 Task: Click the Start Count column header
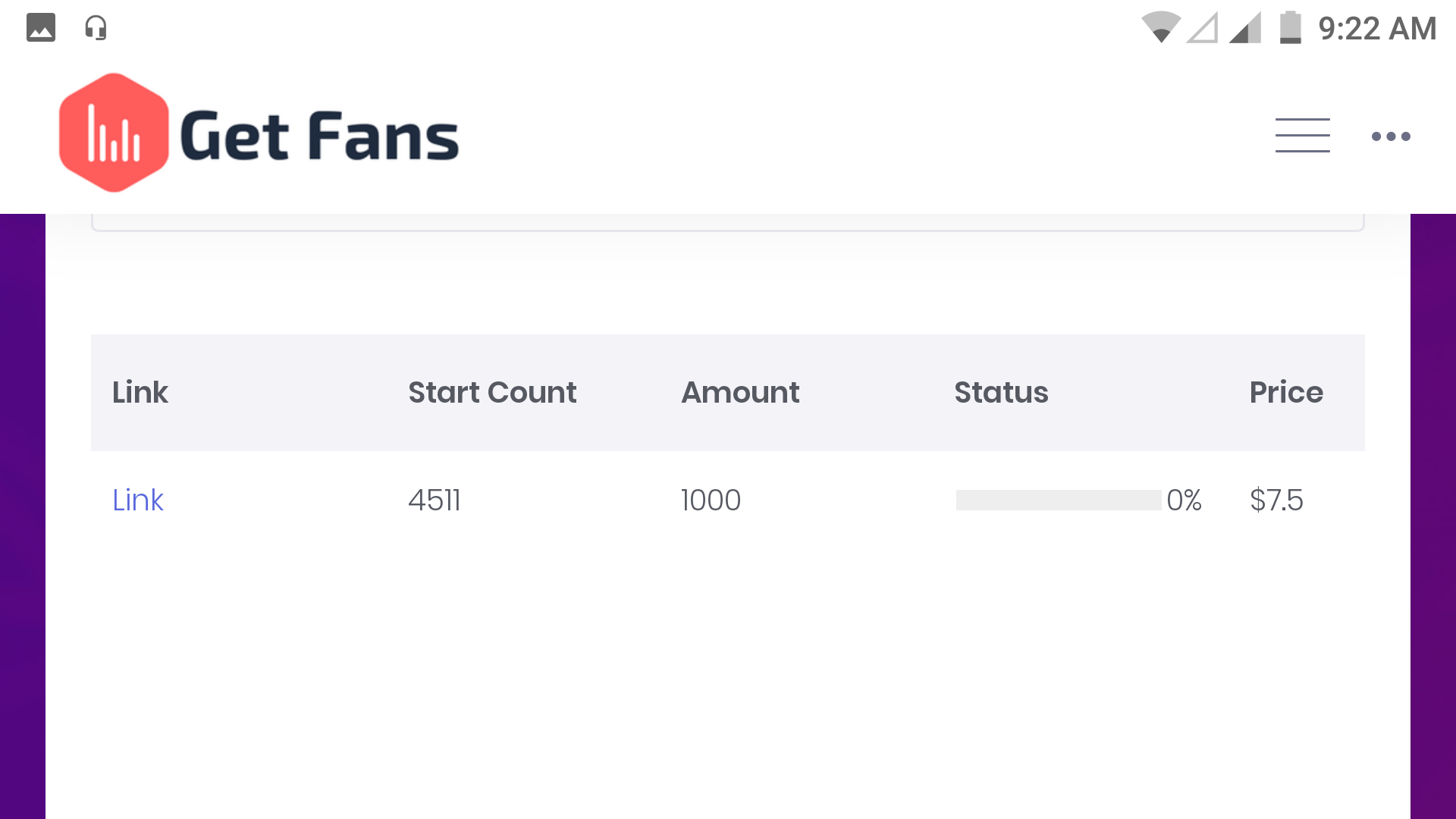[x=492, y=393]
